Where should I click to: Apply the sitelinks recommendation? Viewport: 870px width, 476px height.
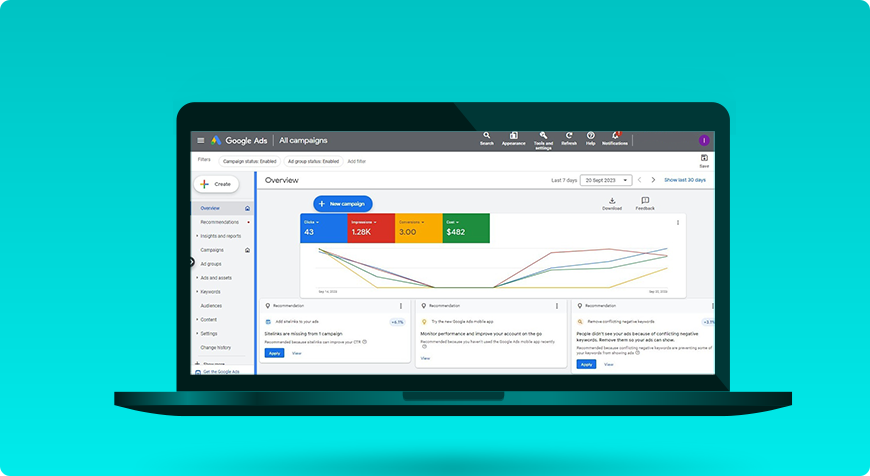[x=274, y=353]
